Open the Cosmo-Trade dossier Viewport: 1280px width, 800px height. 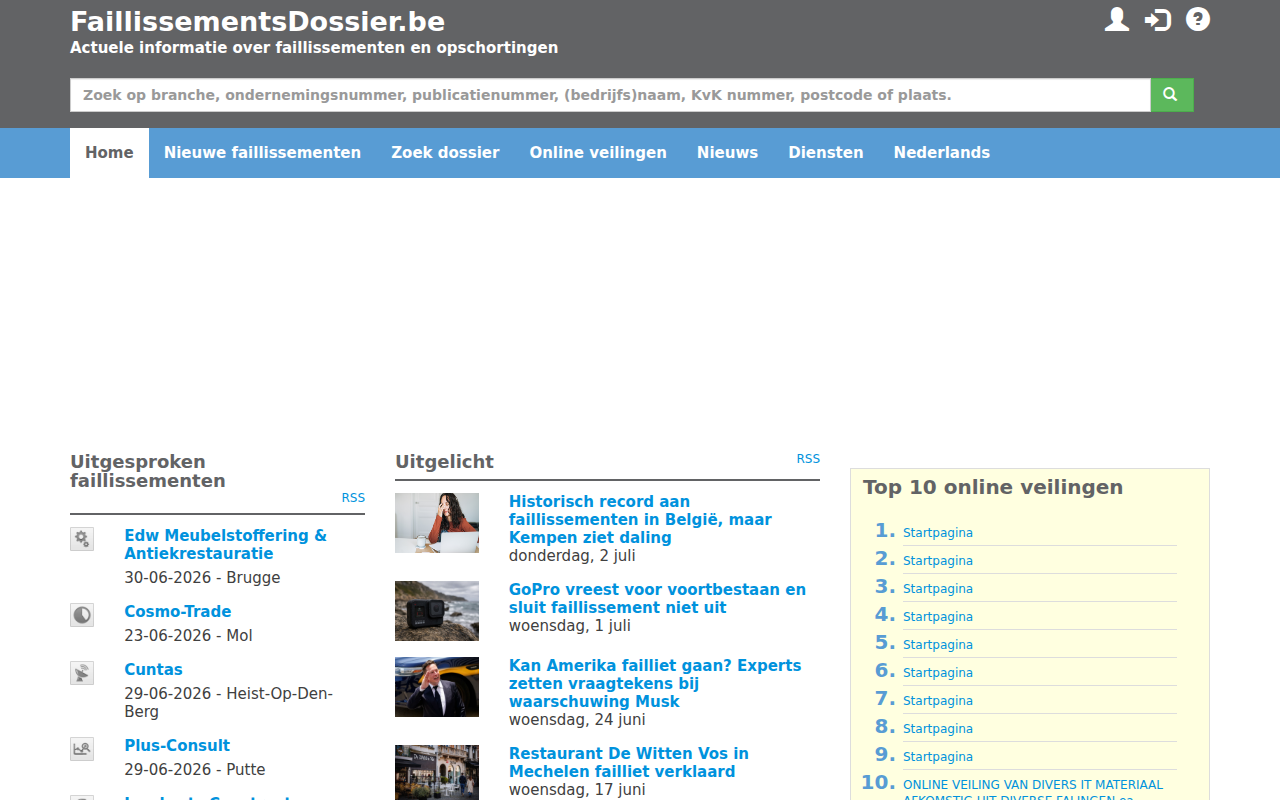tap(178, 612)
